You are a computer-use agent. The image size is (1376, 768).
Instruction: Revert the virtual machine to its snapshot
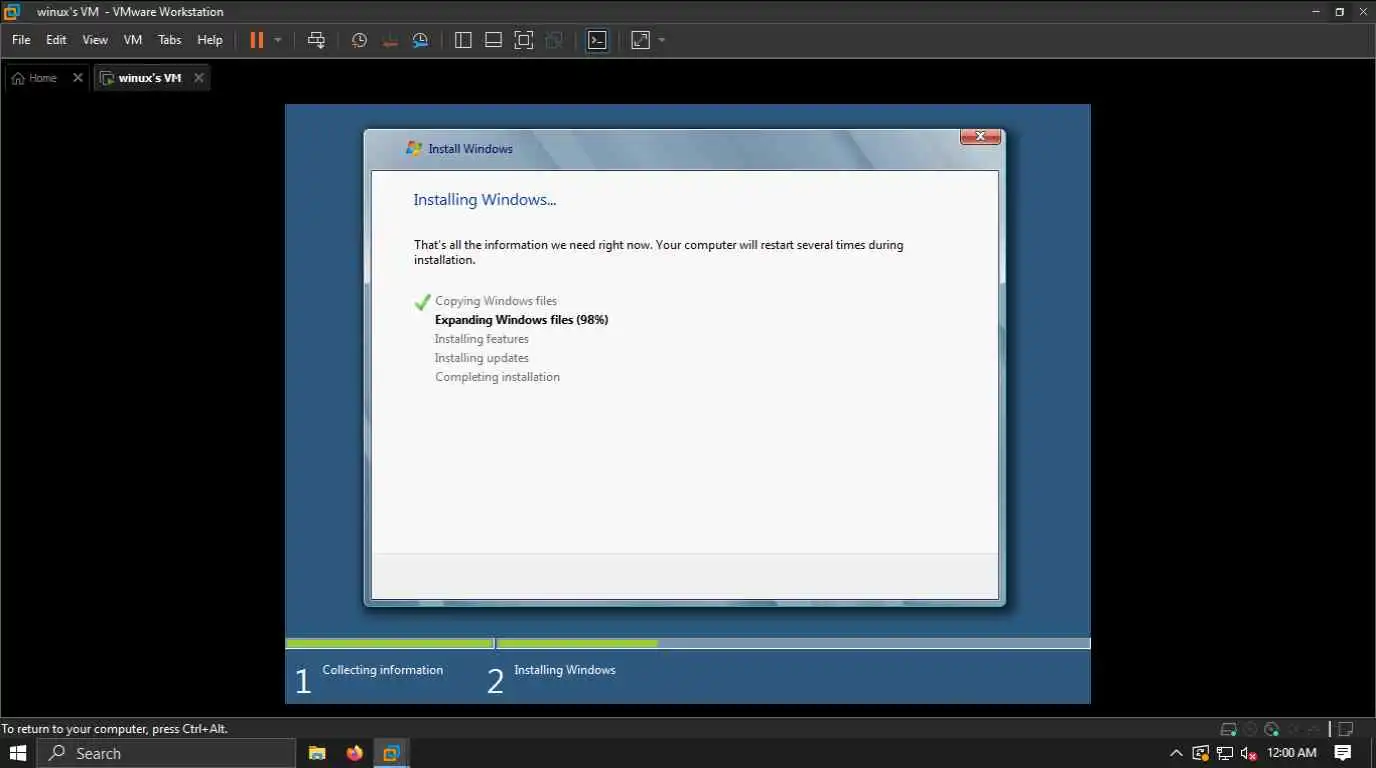point(390,40)
